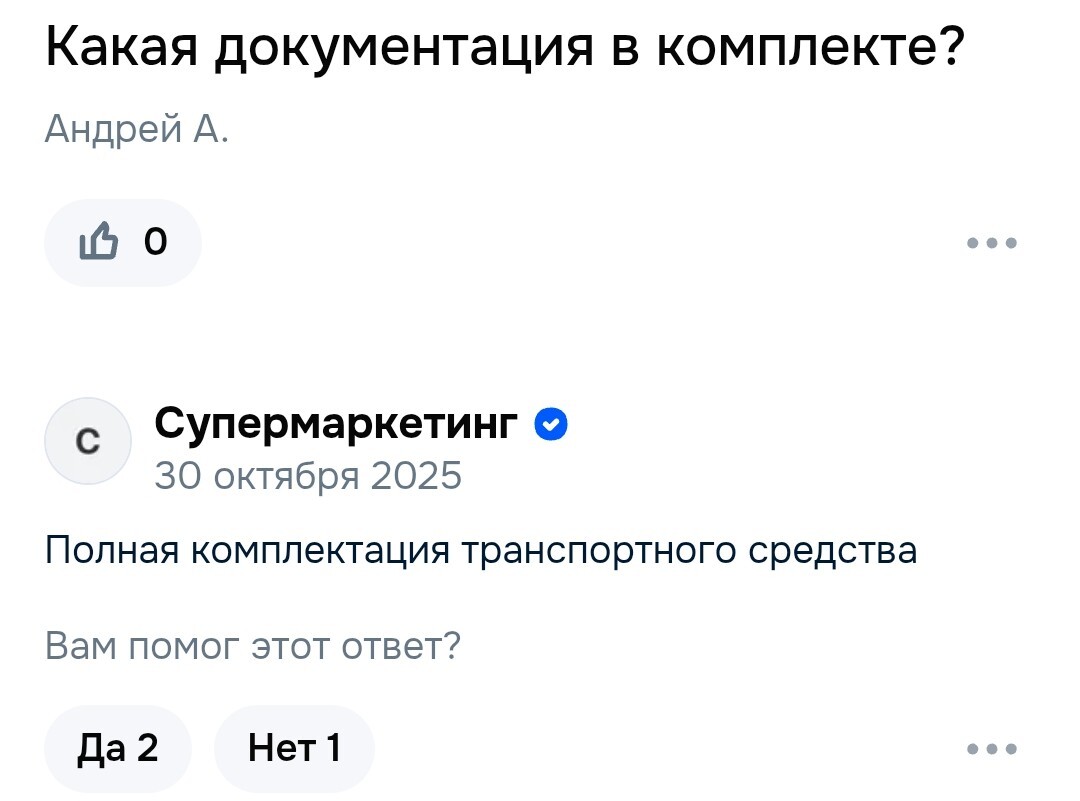
Task: Click the answer text "Полная комплектация транспортного средства"
Action: [480, 550]
